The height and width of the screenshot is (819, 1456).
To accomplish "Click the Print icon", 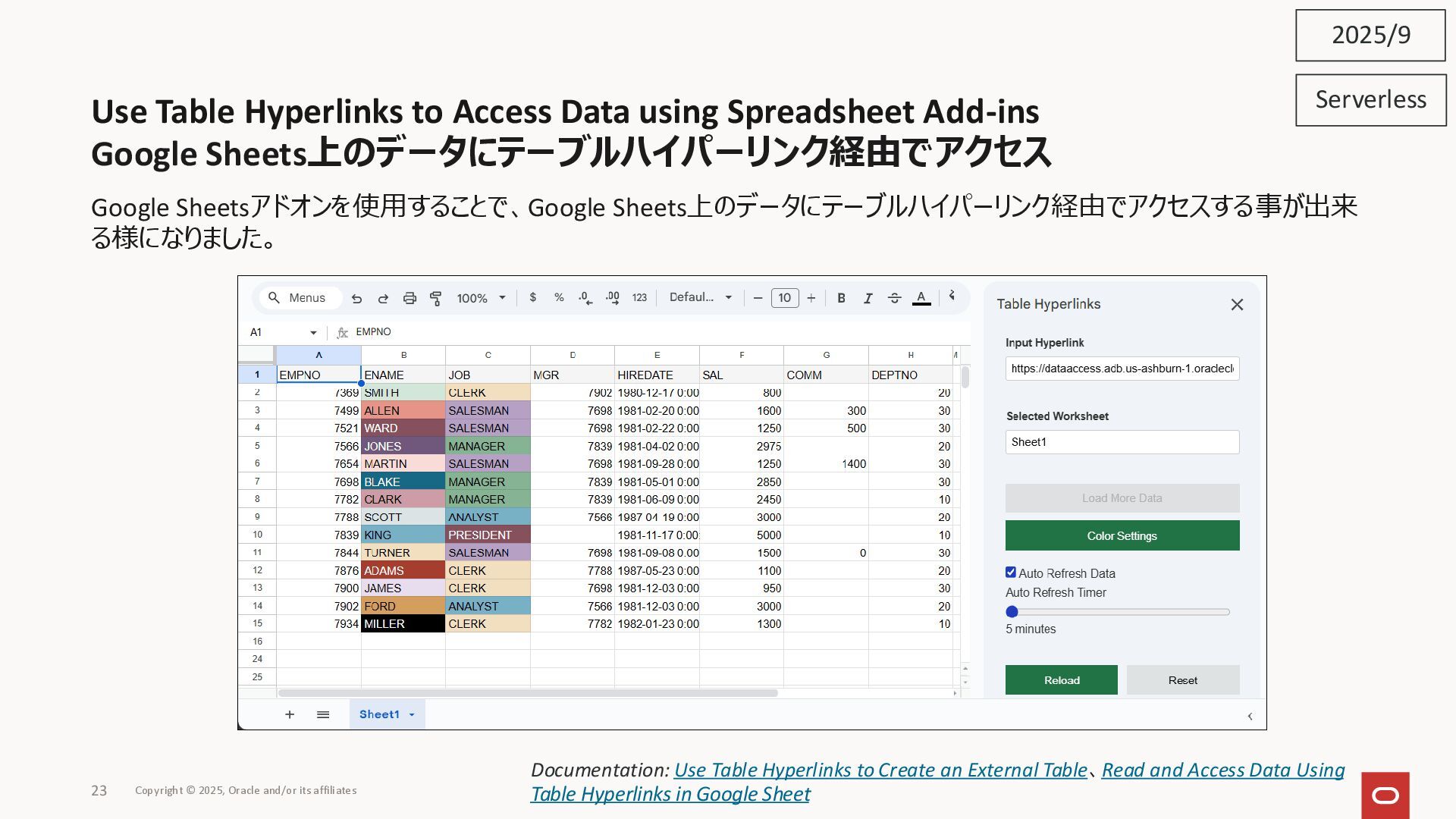I will [409, 299].
